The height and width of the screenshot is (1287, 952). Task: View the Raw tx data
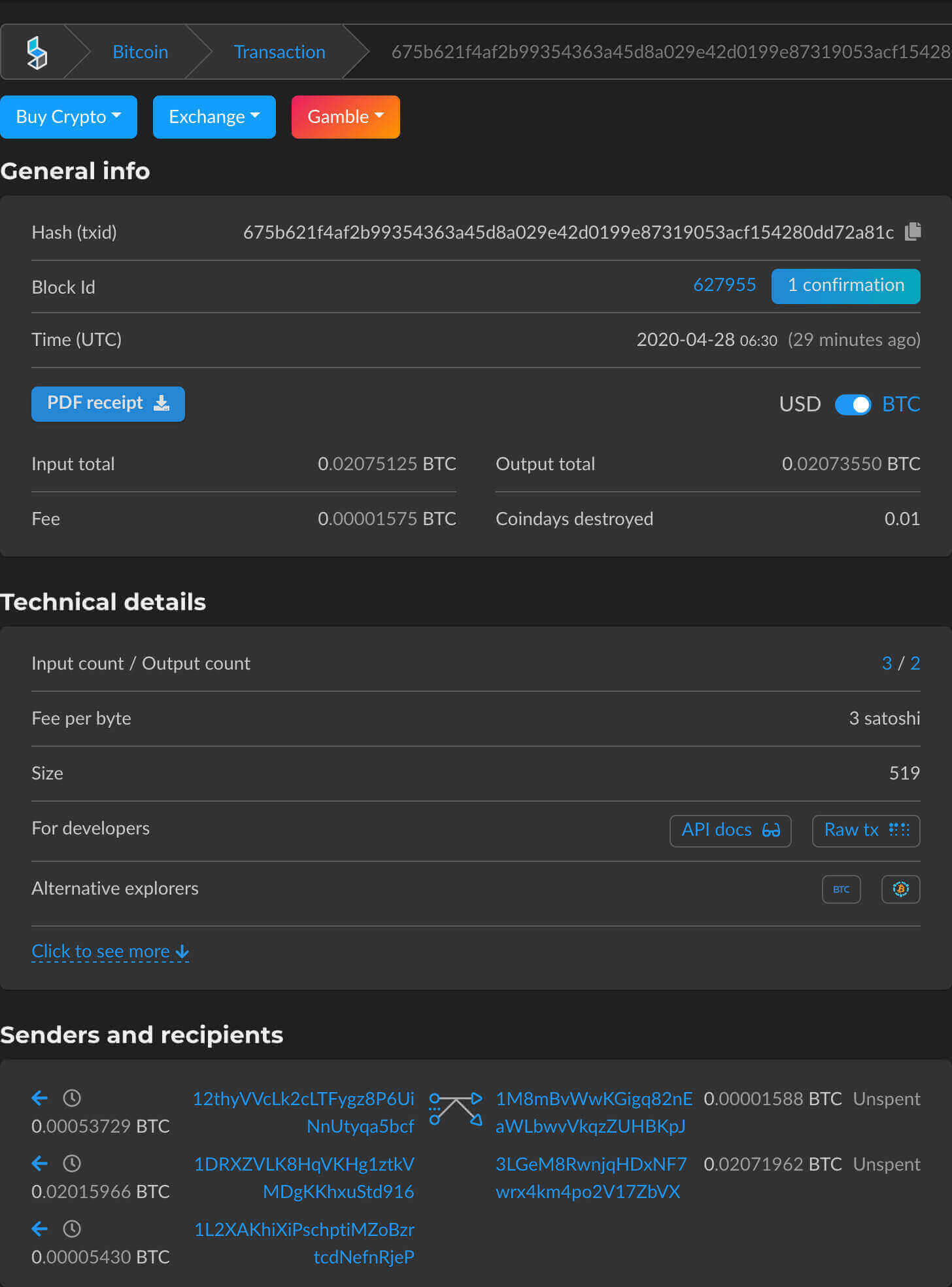[866, 831]
